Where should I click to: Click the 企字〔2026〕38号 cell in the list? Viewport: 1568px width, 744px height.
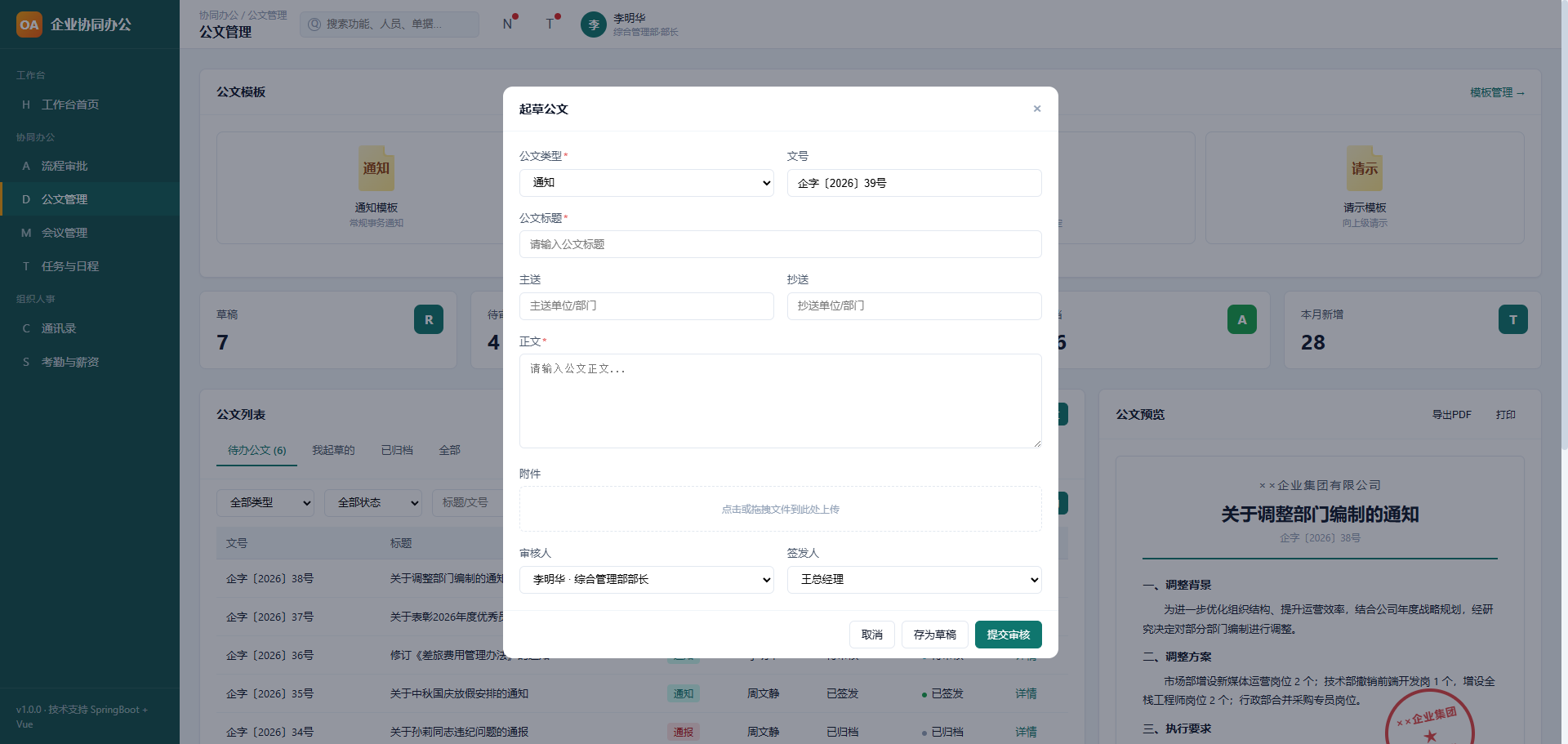[269, 578]
